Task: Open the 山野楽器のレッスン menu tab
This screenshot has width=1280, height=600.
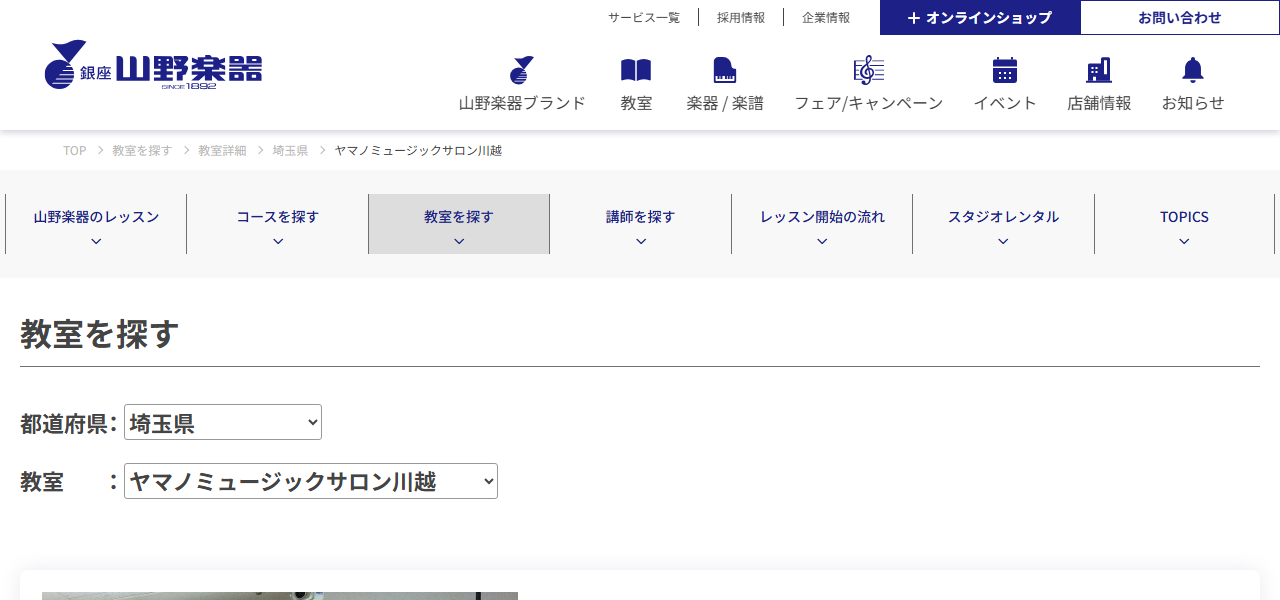Action: (96, 224)
